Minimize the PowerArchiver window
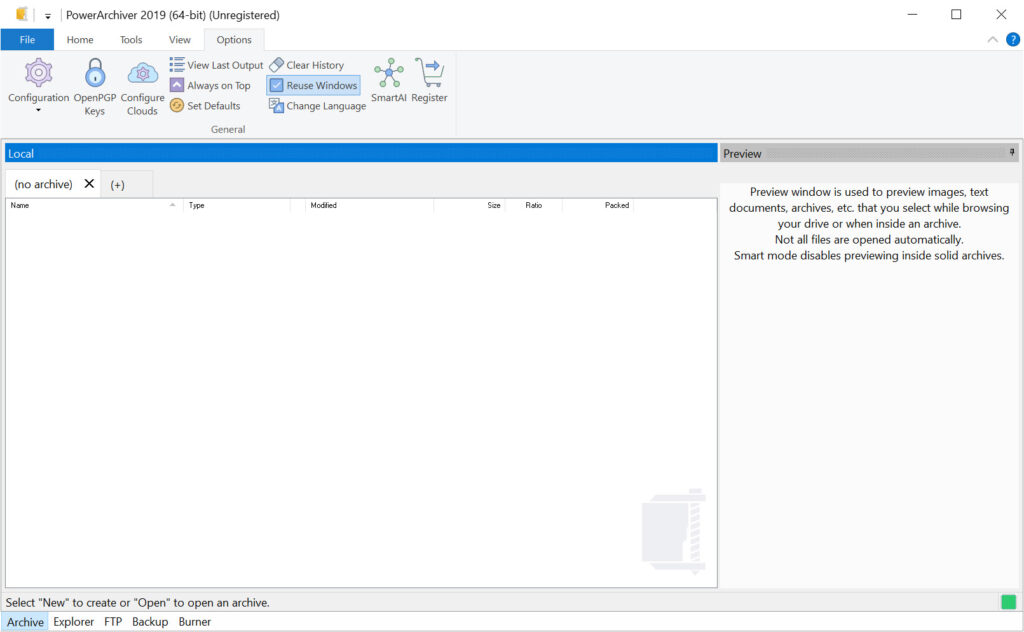 [912, 14]
